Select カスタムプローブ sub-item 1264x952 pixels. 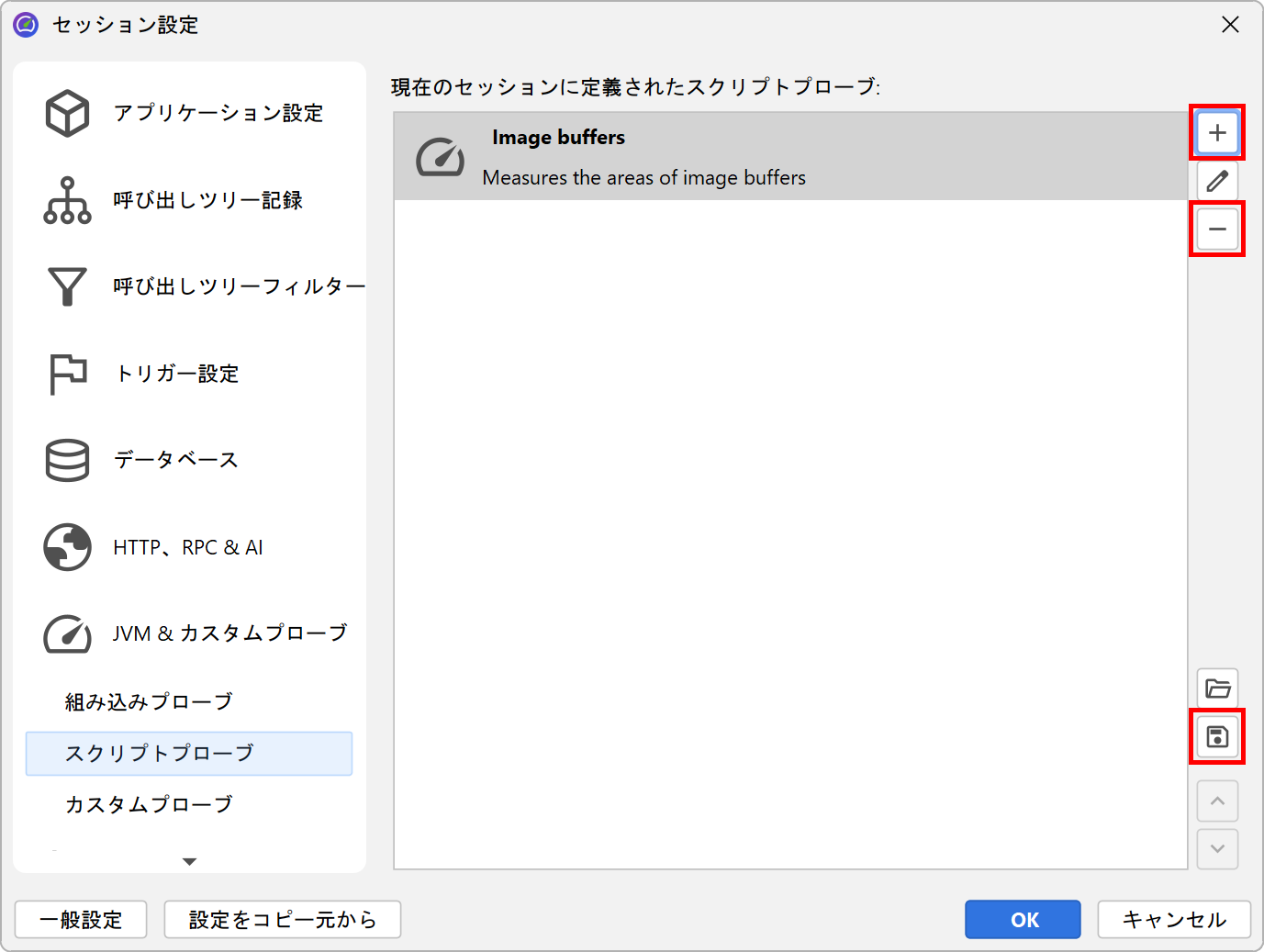149,805
